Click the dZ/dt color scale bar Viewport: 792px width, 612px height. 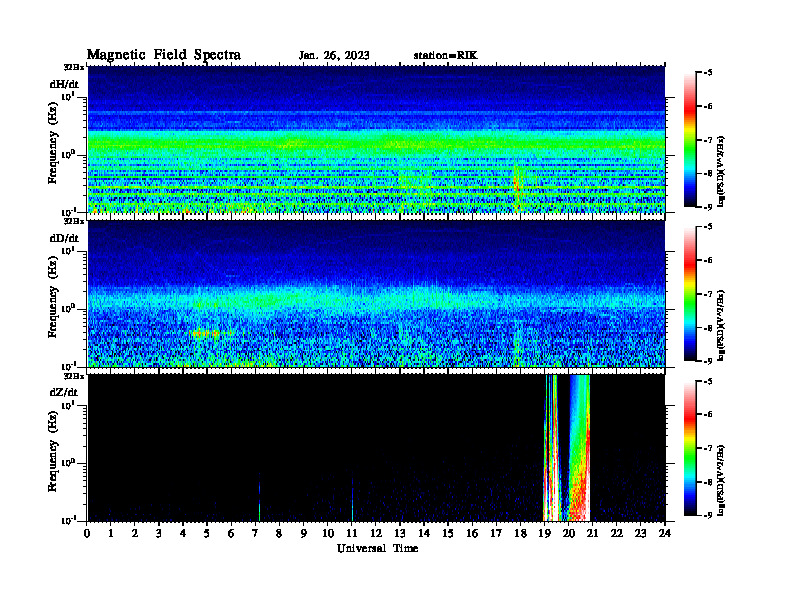click(x=690, y=448)
